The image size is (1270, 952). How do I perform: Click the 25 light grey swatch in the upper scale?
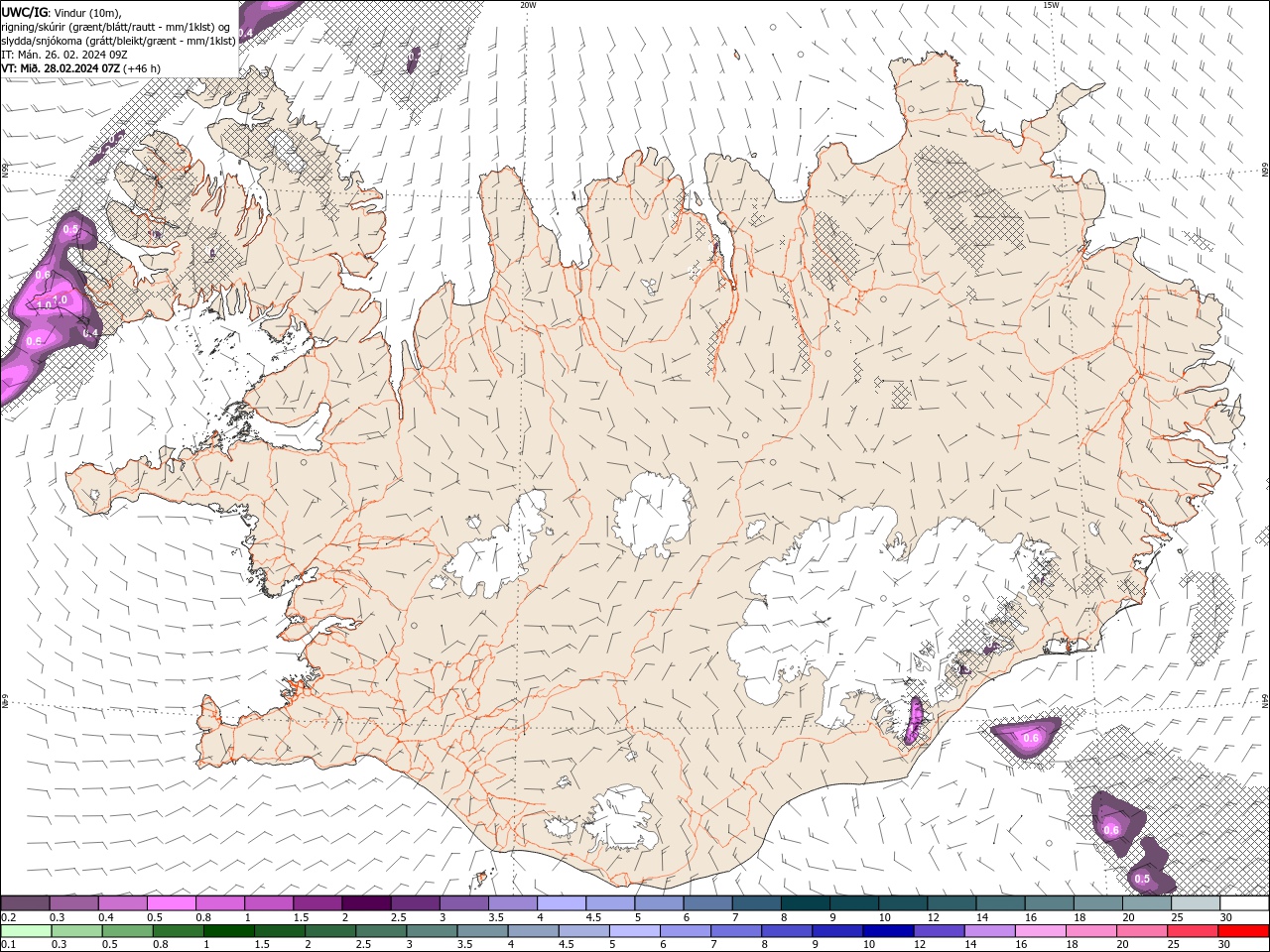click(1195, 903)
